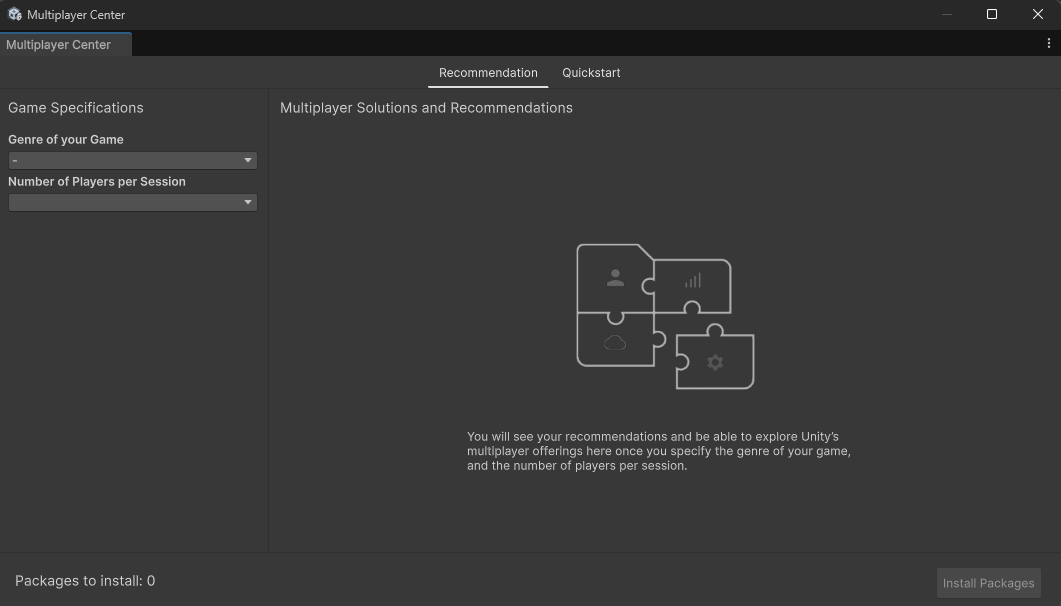
Task: Select the Recommendation tab
Action: [x=488, y=72]
